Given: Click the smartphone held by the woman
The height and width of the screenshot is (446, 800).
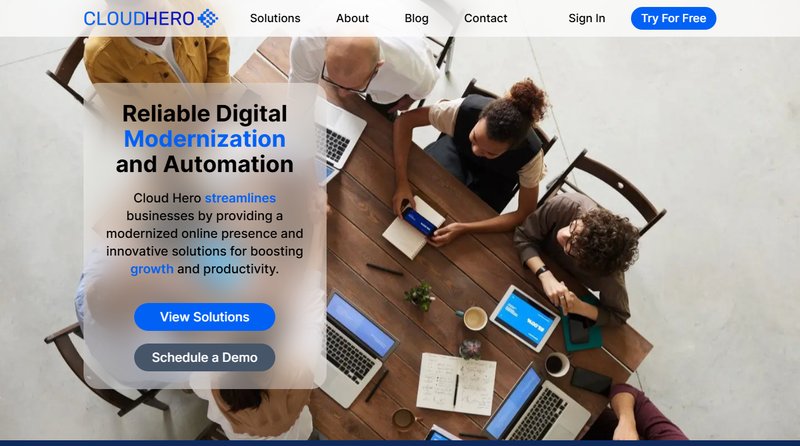Looking at the screenshot, I should tap(419, 222).
